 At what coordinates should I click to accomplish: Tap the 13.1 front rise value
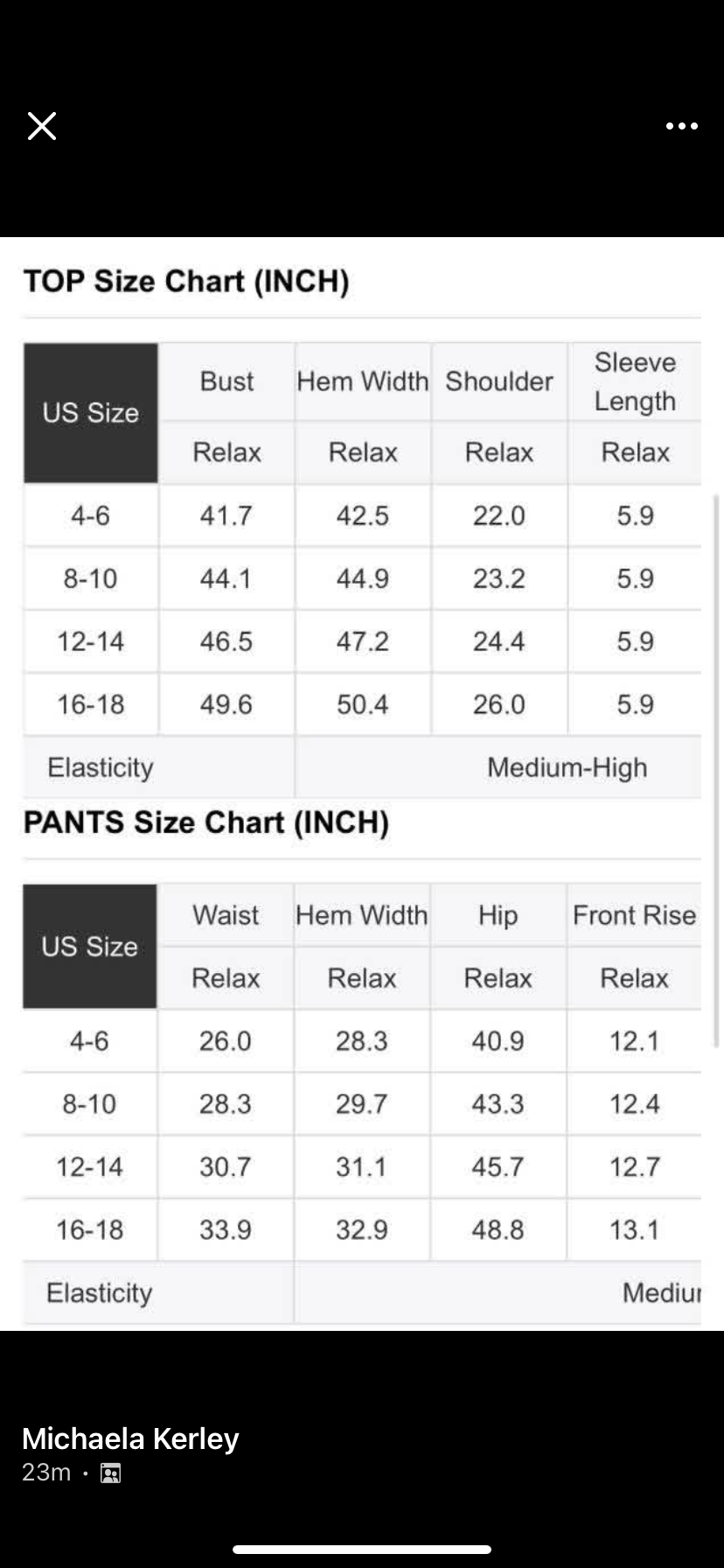click(634, 1229)
